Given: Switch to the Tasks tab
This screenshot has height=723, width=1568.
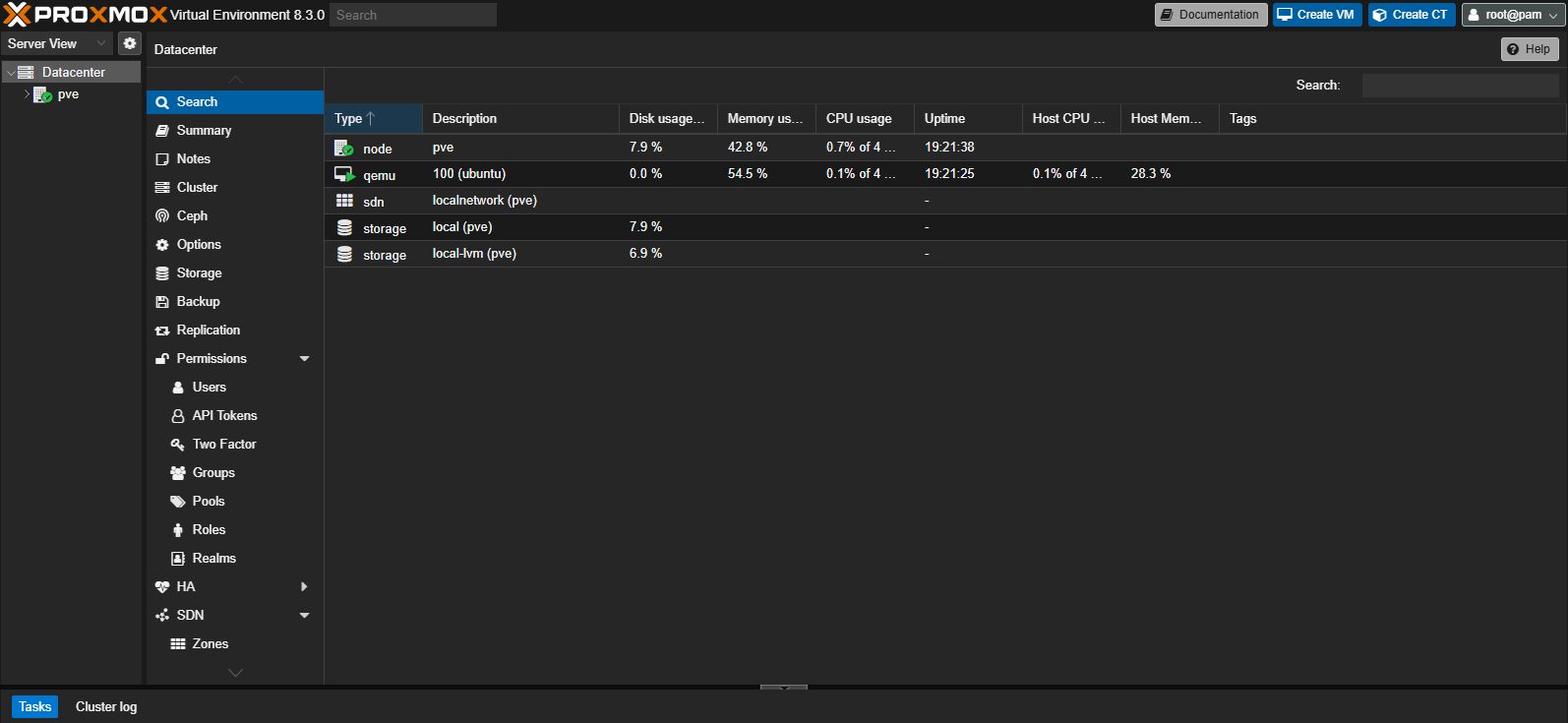Looking at the screenshot, I should pos(34,706).
